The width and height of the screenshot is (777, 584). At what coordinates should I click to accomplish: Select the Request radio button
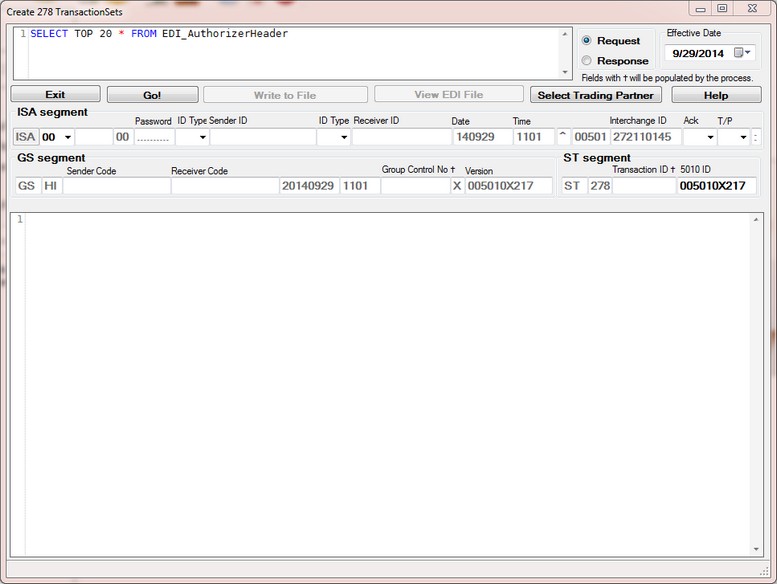coord(587,41)
